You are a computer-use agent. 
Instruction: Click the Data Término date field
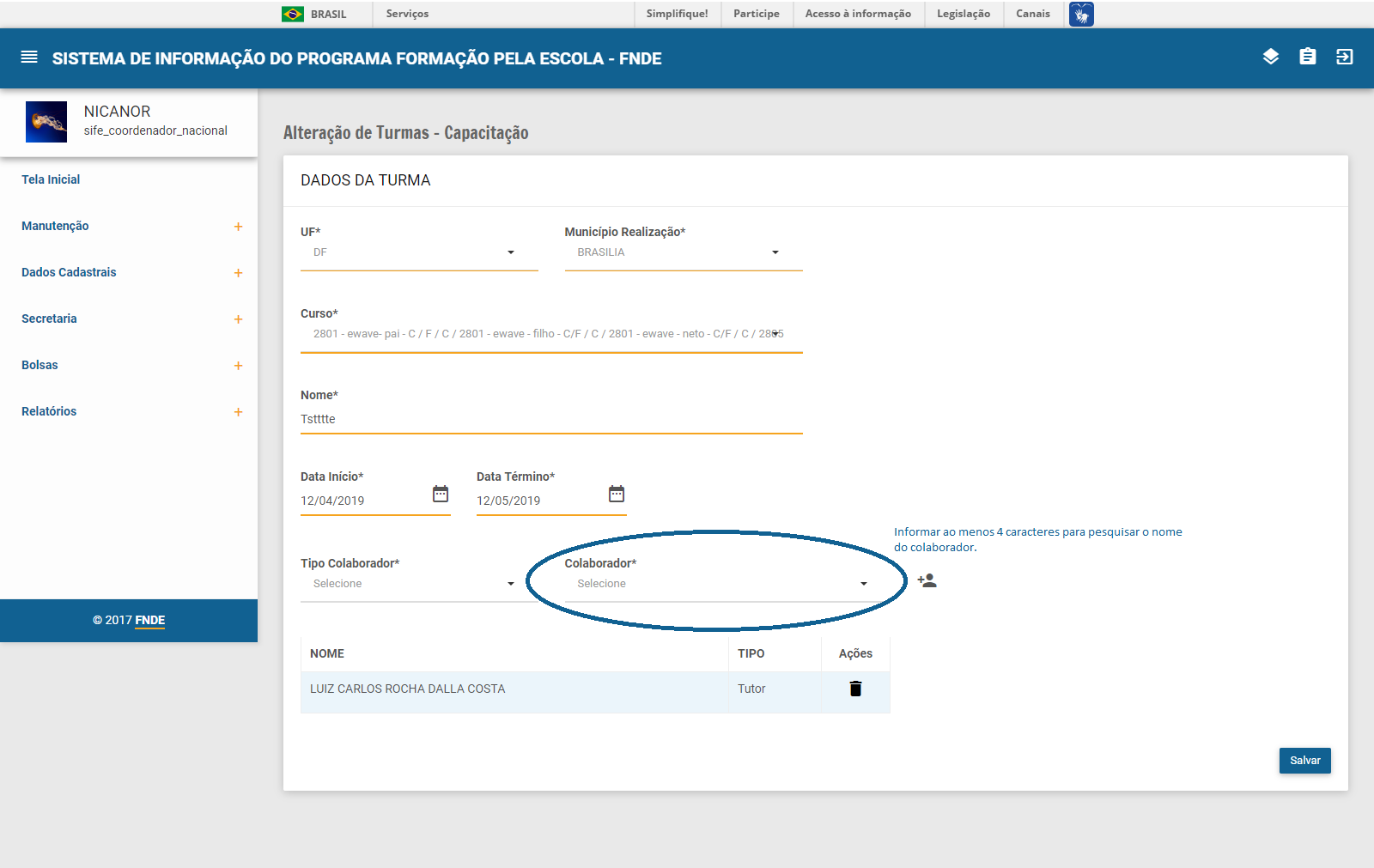[x=539, y=501]
